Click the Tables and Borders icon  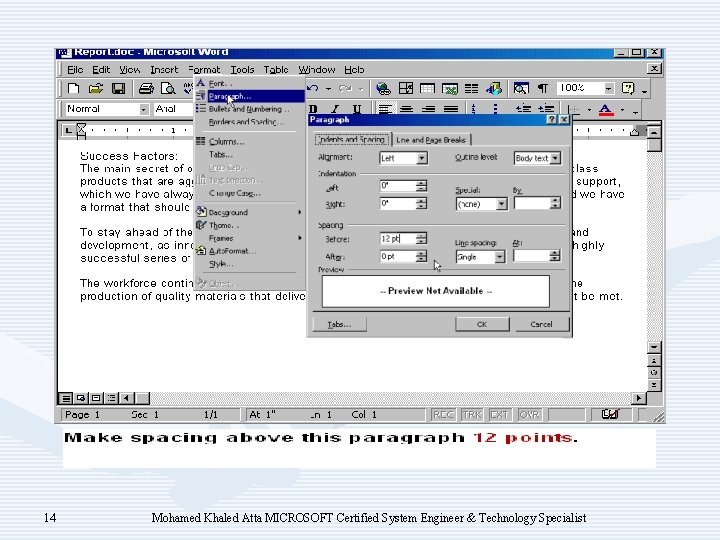coord(406,88)
